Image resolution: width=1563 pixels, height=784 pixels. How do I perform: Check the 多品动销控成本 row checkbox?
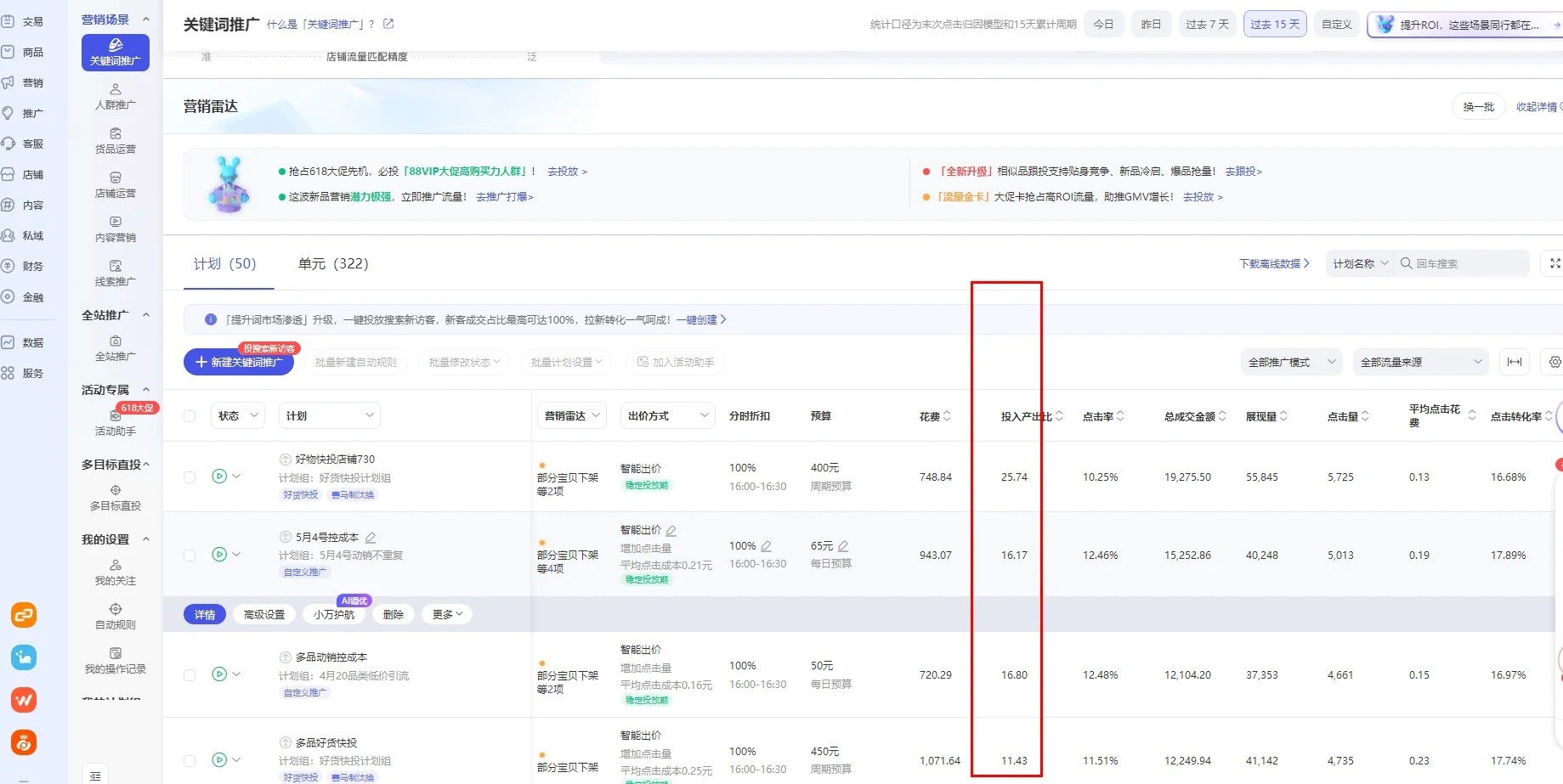tap(190, 675)
